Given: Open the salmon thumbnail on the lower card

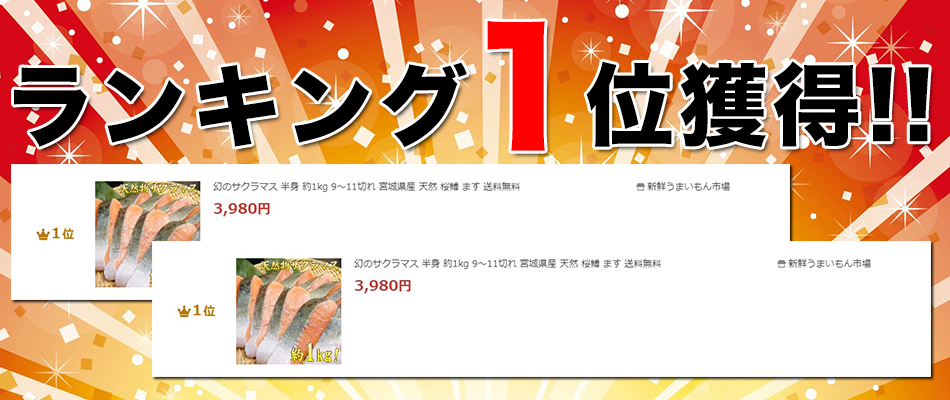Looking at the screenshot, I should click(x=288, y=312).
